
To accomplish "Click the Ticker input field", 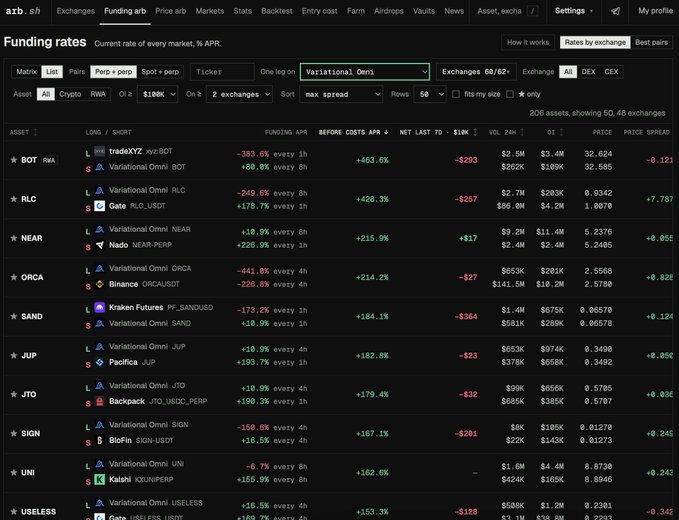I will pos(222,72).
